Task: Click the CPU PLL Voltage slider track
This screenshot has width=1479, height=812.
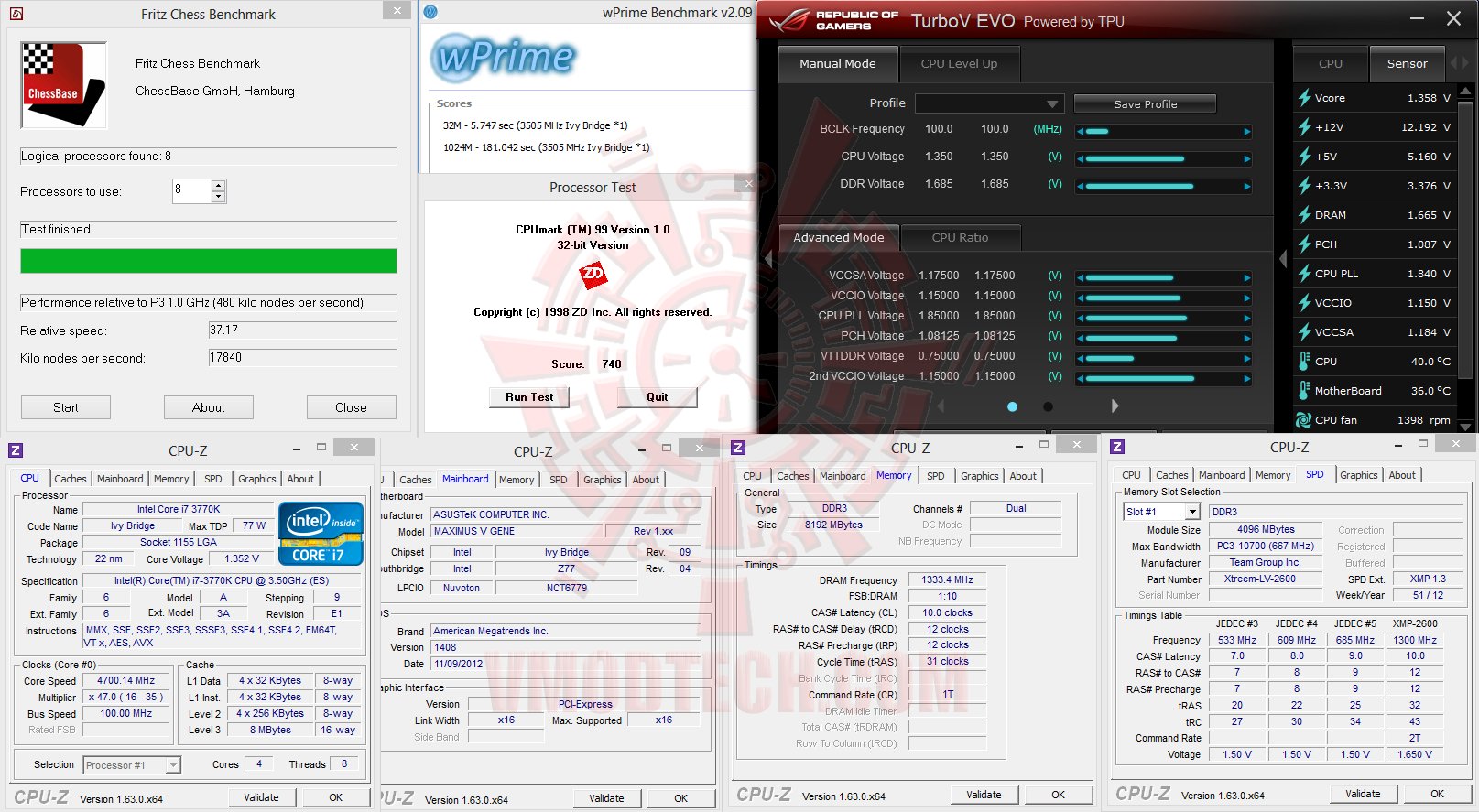Action: point(1164,319)
